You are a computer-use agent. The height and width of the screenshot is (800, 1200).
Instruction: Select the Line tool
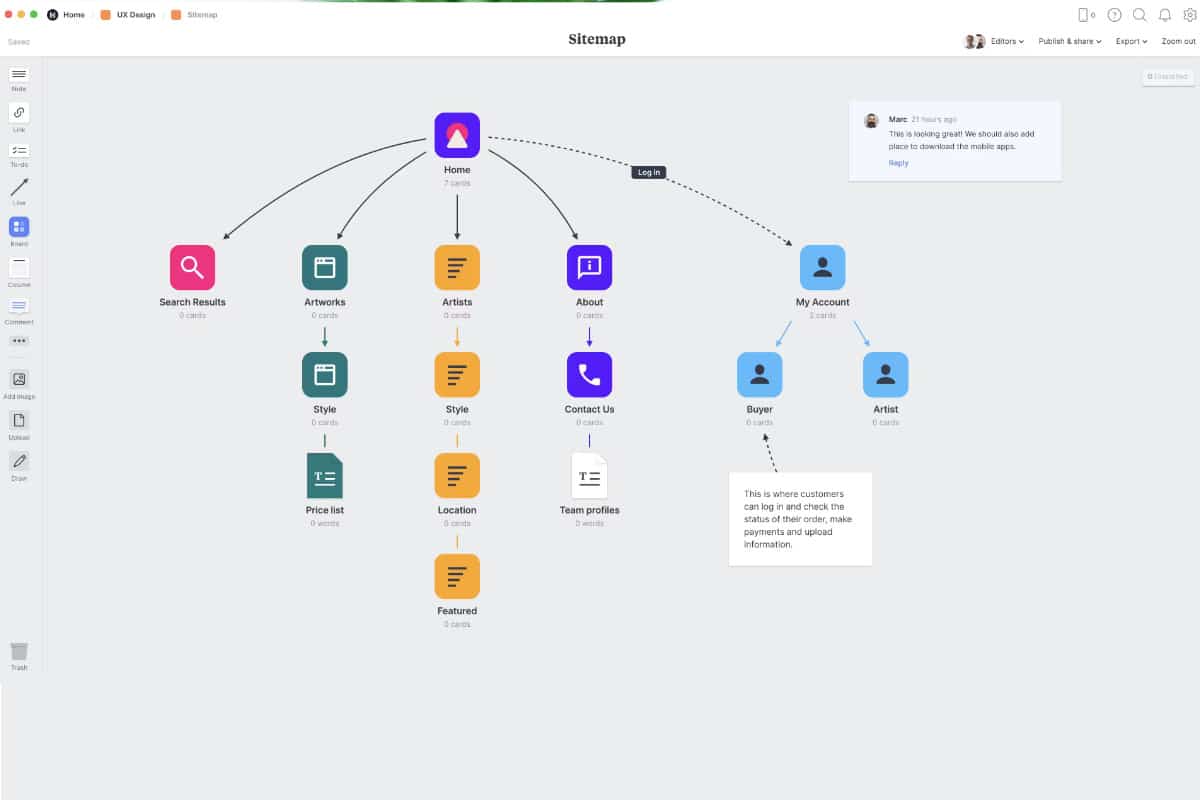point(18,190)
